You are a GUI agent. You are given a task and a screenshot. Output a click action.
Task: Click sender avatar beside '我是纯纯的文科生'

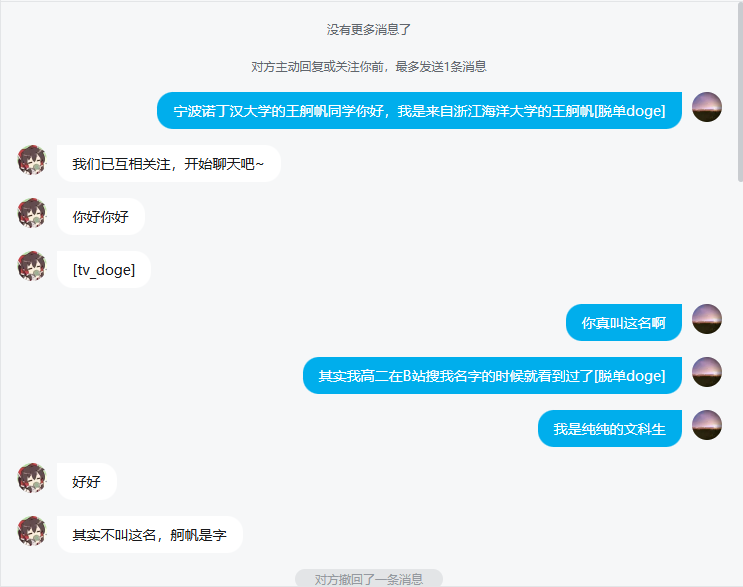707,425
